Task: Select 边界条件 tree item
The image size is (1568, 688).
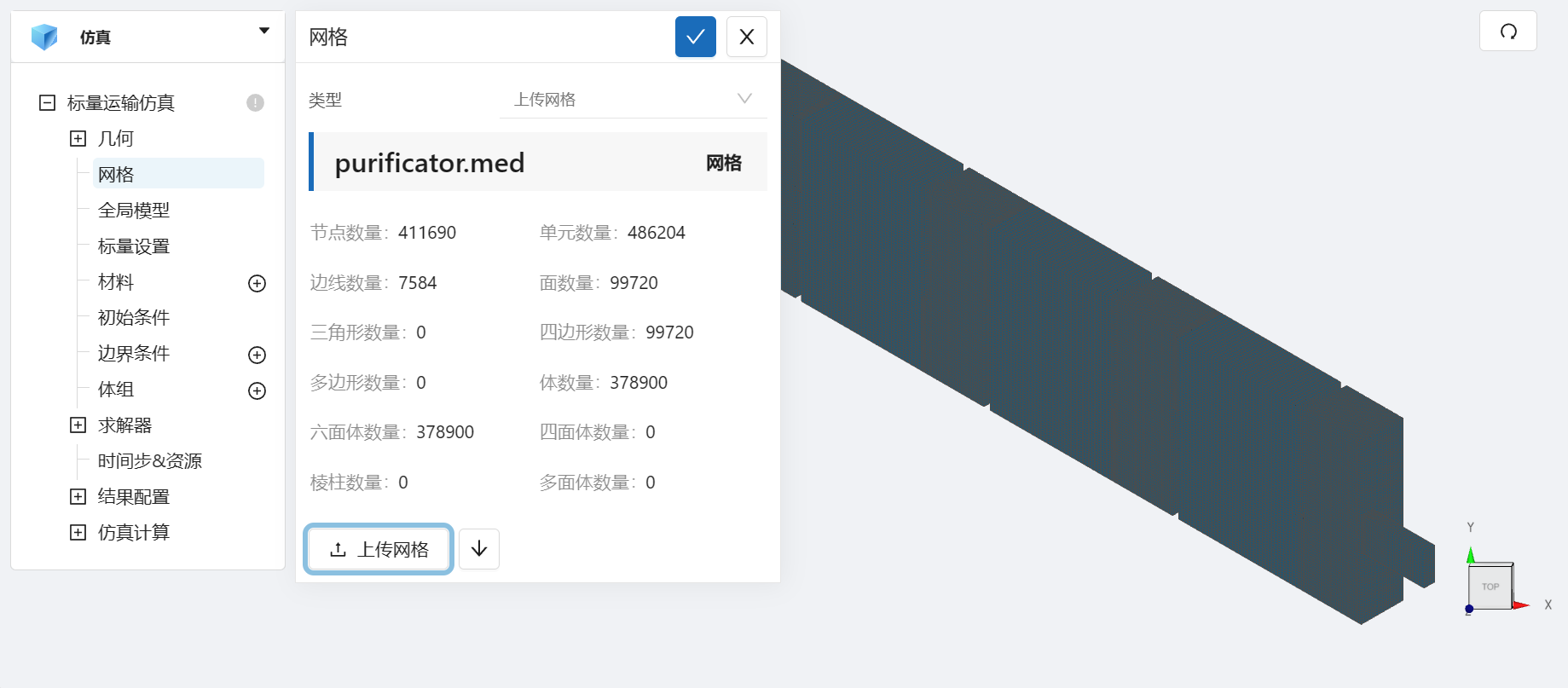Action: click(134, 354)
